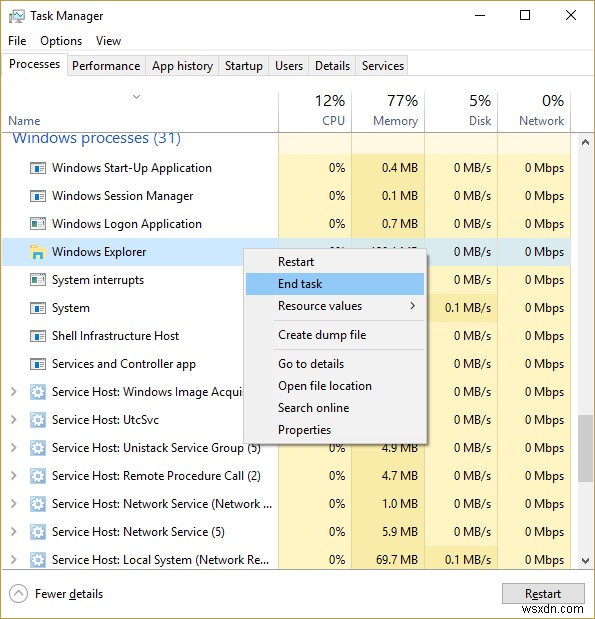Click gear icon of Service Host: Network Service (5)
Image resolution: width=595 pixels, height=619 pixels.
tap(38, 532)
